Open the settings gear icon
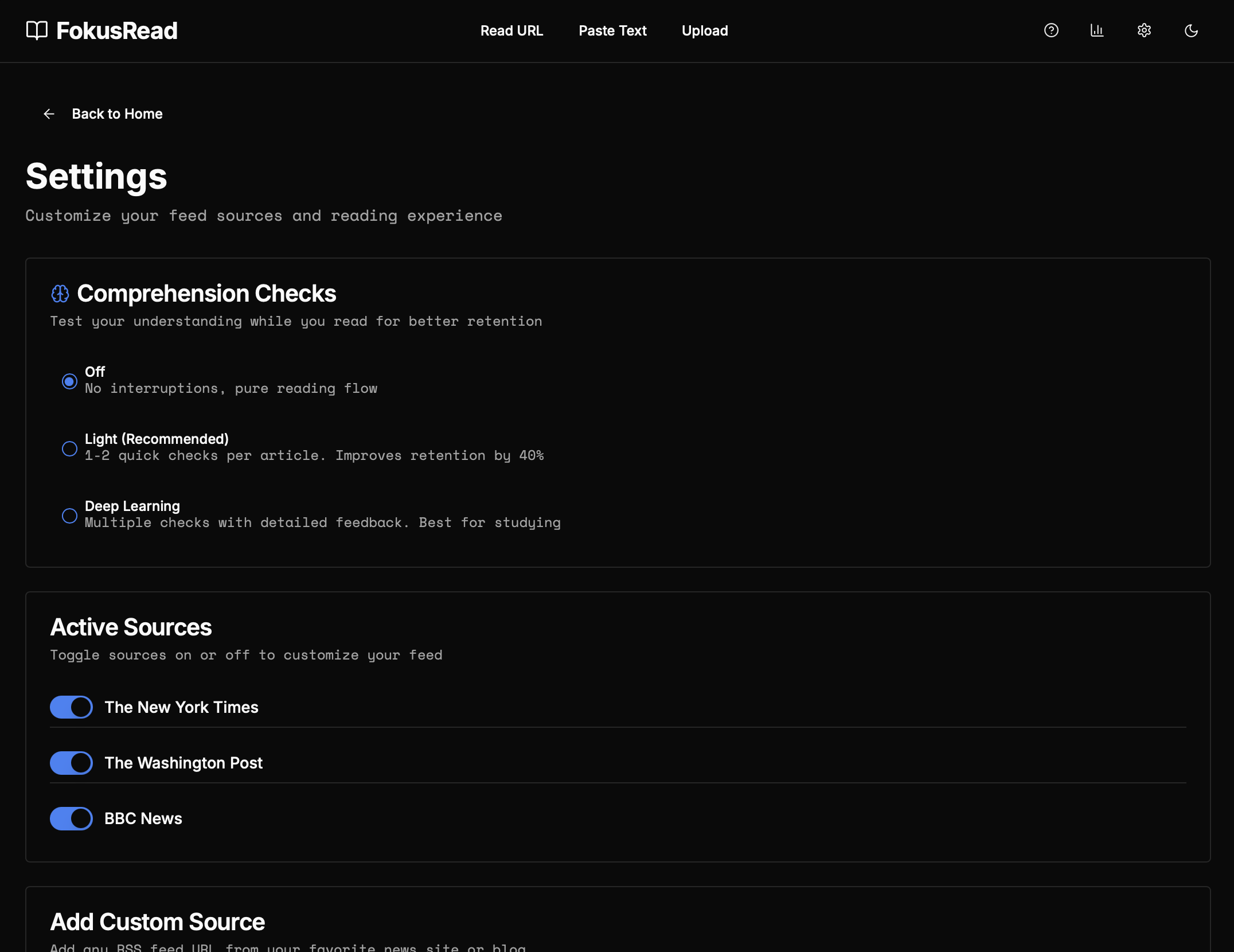The height and width of the screenshot is (952, 1234). pos(1143,30)
